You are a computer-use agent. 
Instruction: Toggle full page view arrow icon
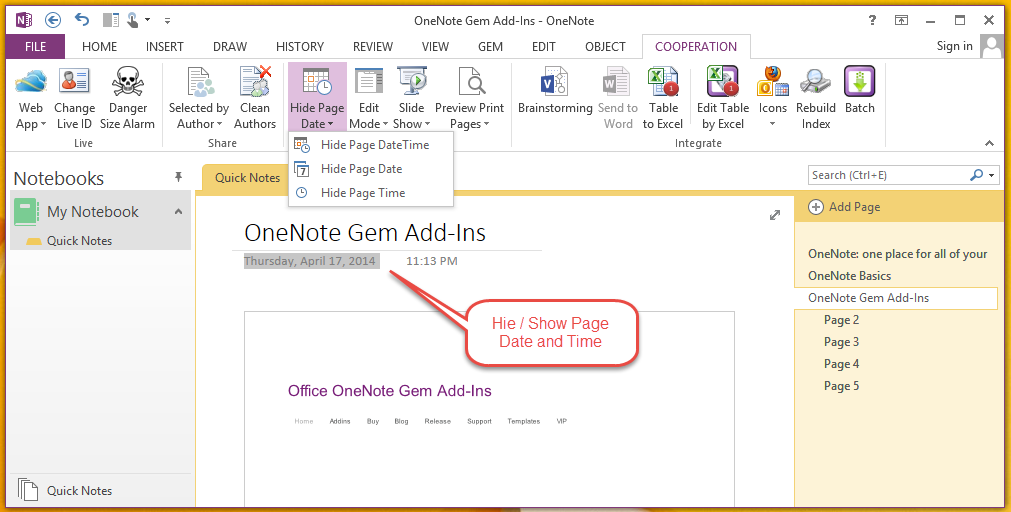click(x=775, y=215)
